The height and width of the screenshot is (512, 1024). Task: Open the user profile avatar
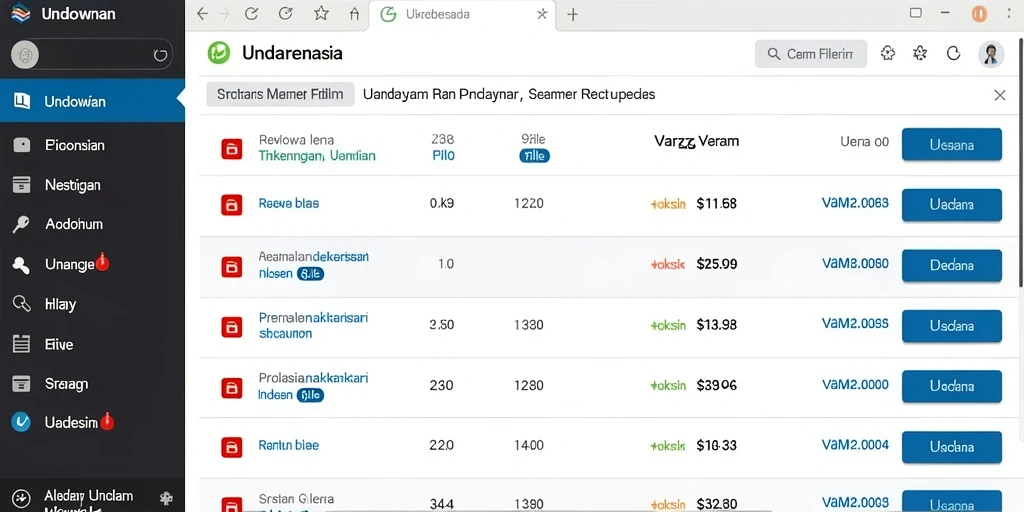click(991, 54)
